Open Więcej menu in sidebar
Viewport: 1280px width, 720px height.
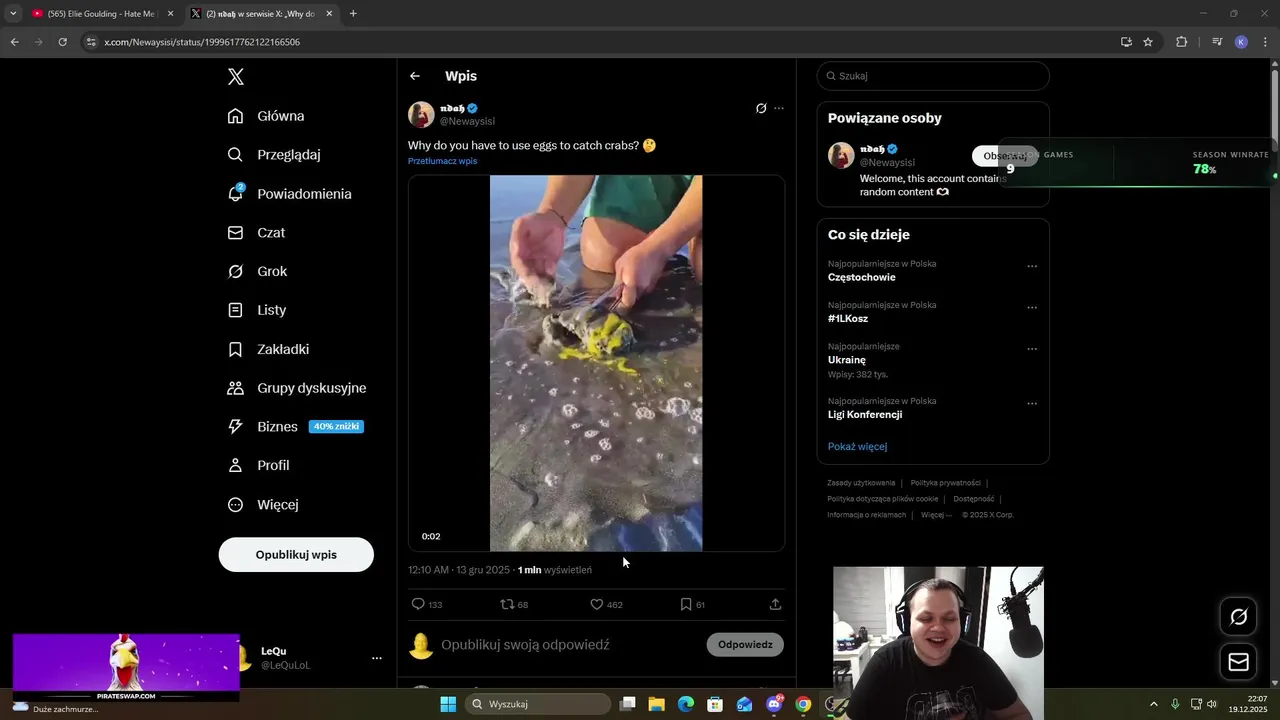(x=263, y=505)
